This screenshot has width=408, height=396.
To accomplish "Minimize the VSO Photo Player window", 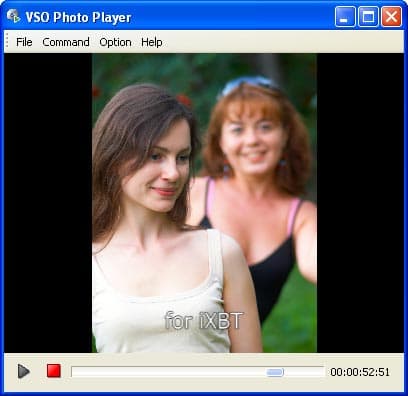I will click(x=345, y=17).
